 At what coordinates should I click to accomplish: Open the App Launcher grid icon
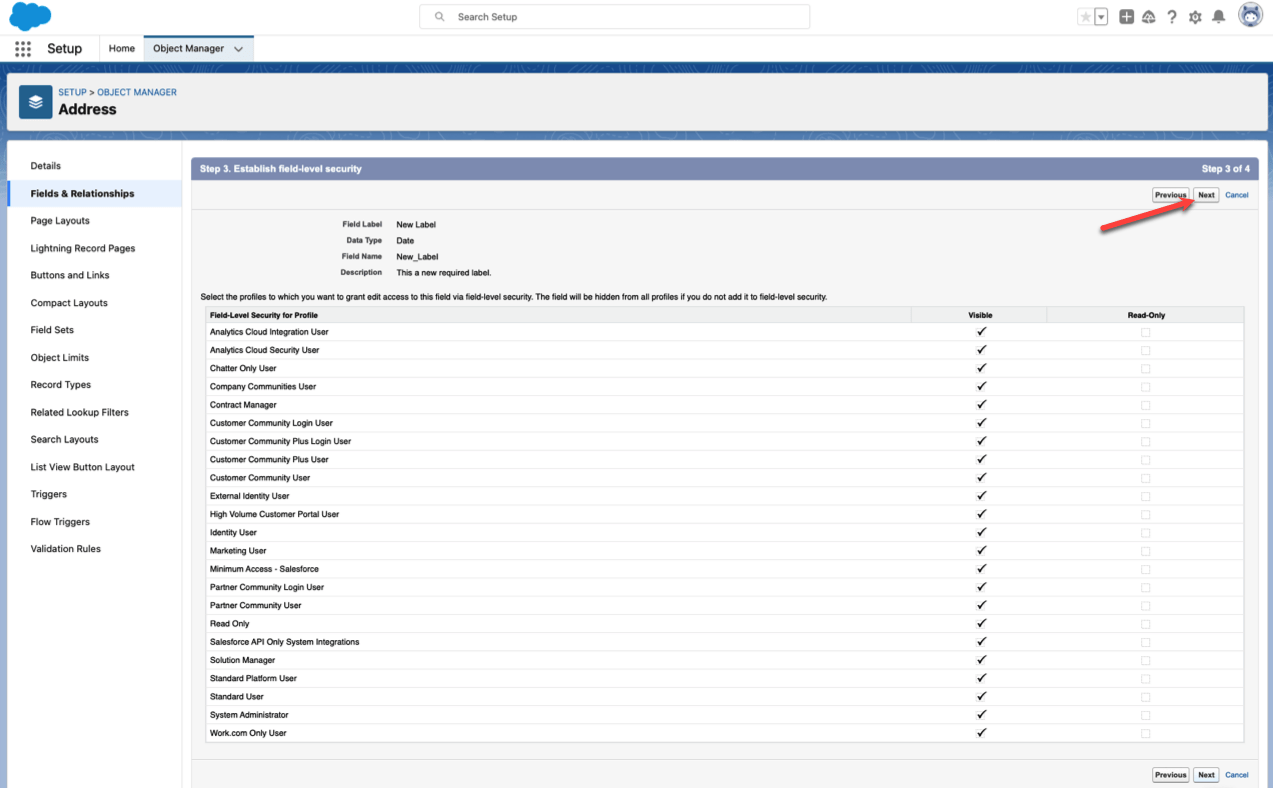click(23, 49)
